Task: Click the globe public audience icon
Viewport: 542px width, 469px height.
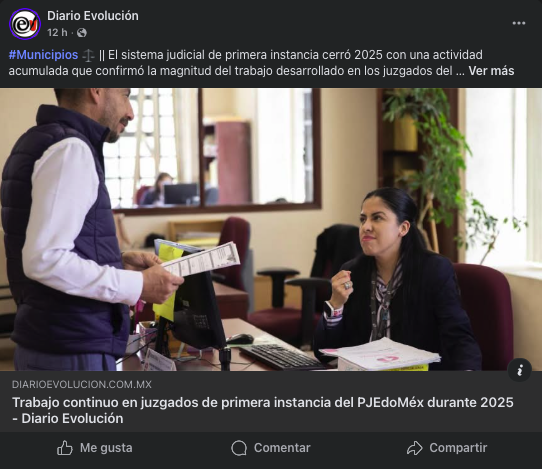Action: pyautogui.click(x=82, y=32)
